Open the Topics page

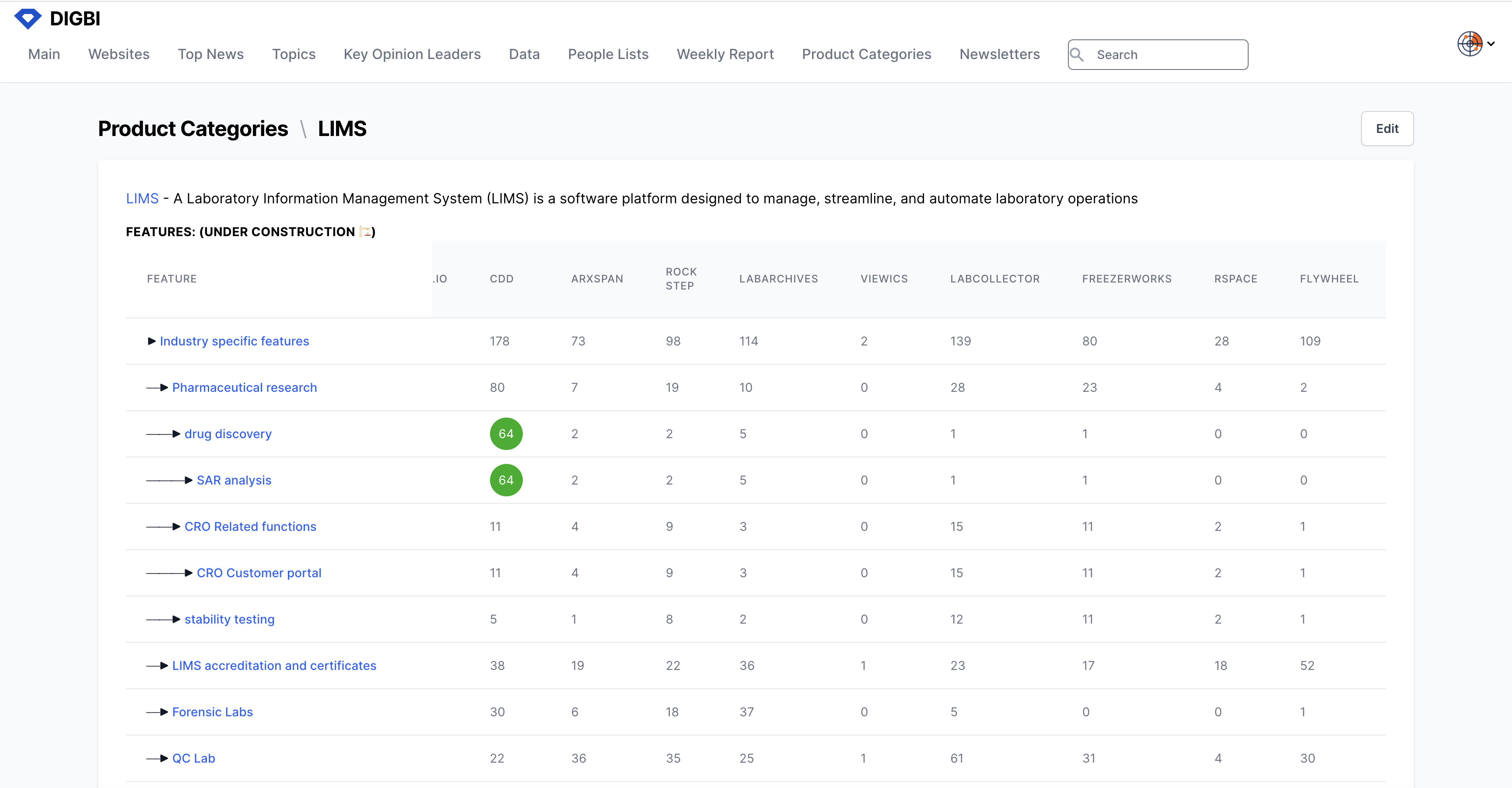pyautogui.click(x=294, y=54)
